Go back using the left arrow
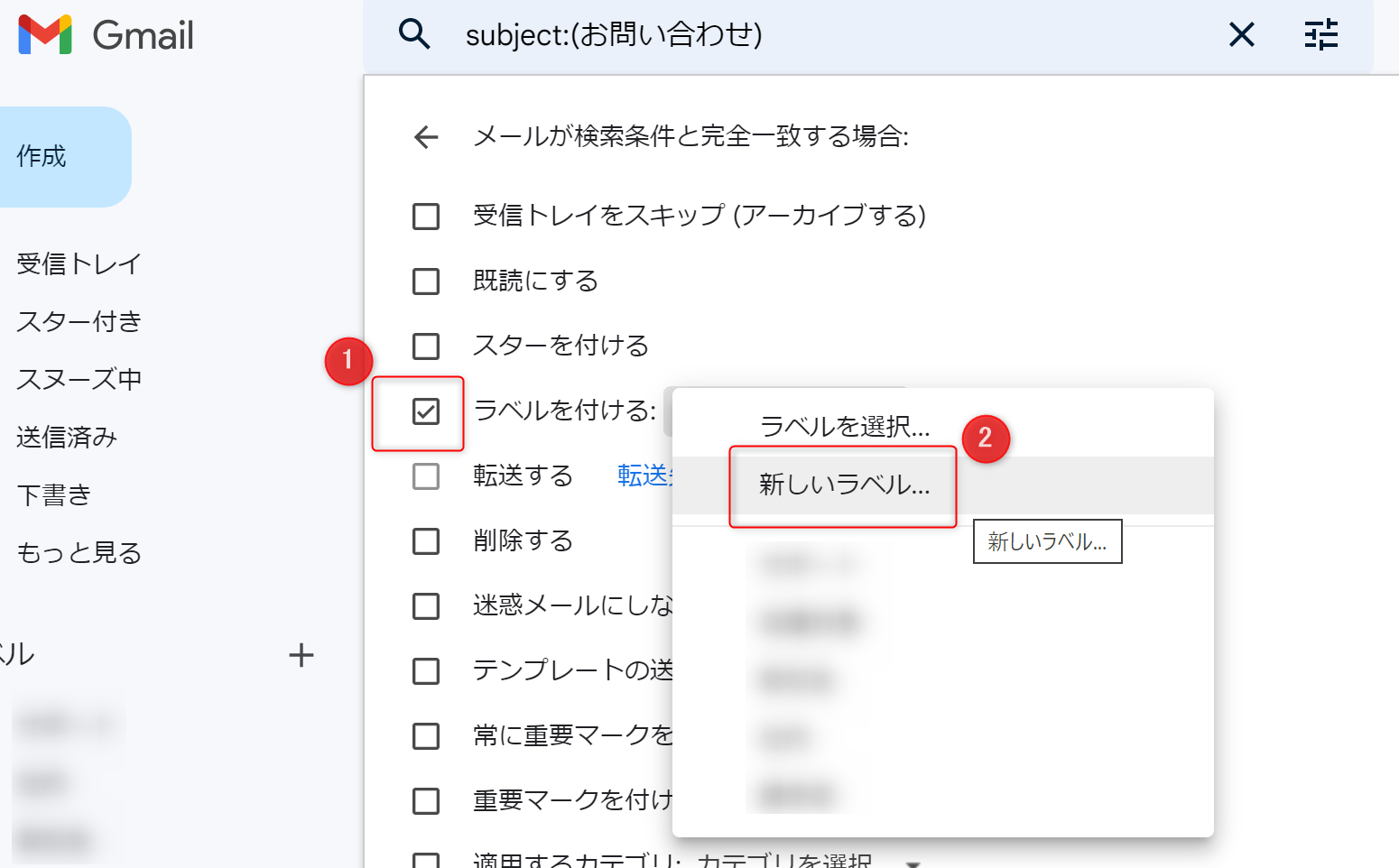This screenshot has width=1399, height=868. 426,137
